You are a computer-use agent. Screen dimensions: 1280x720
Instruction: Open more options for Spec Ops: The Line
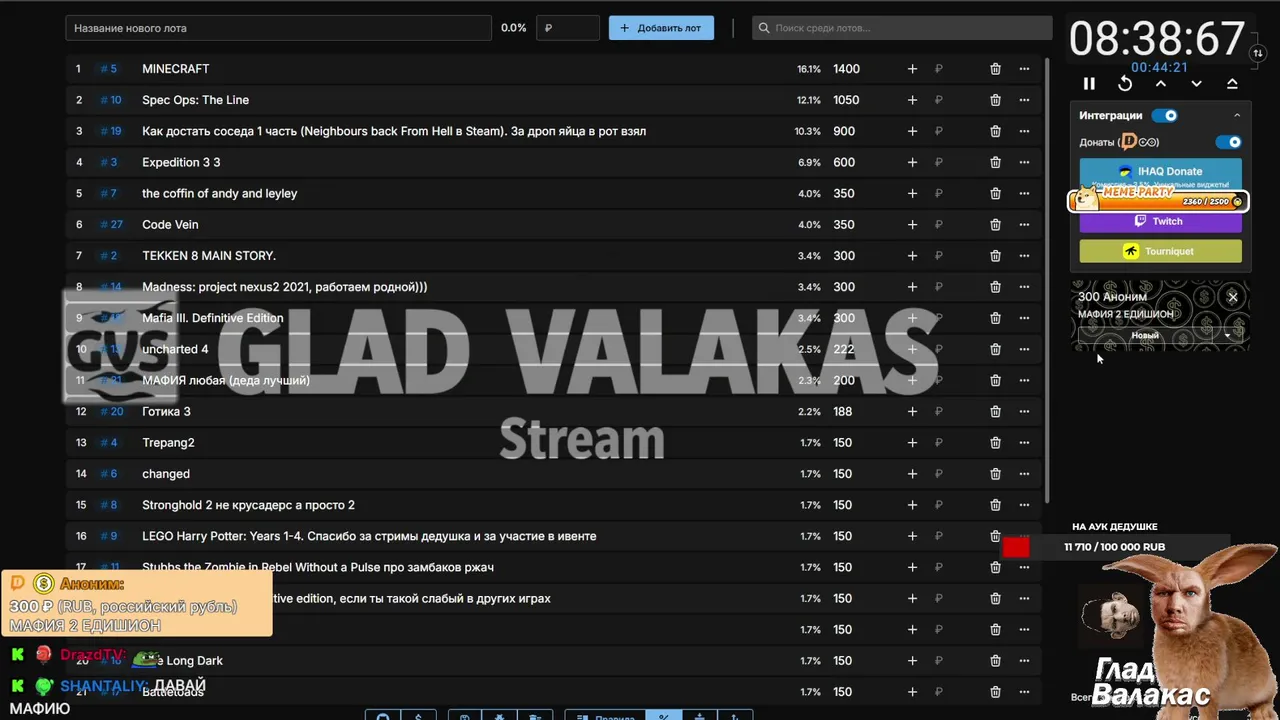pyautogui.click(x=1024, y=100)
